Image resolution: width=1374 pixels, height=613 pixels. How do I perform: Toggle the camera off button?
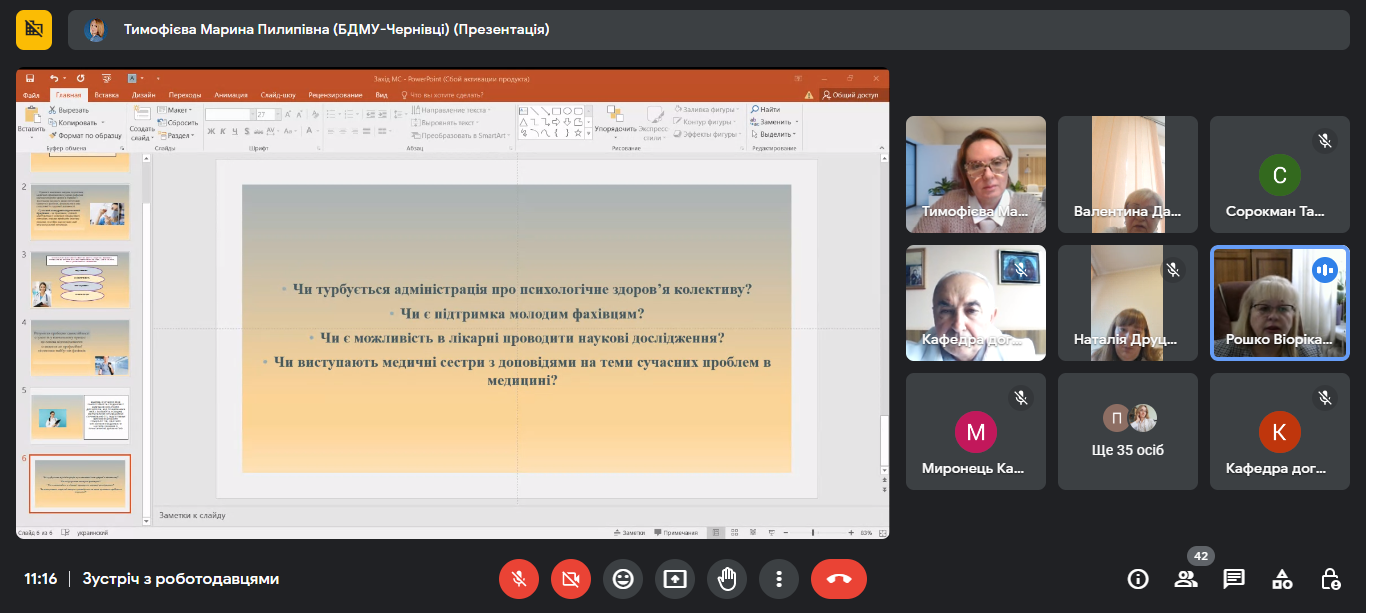(x=571, y=578)
